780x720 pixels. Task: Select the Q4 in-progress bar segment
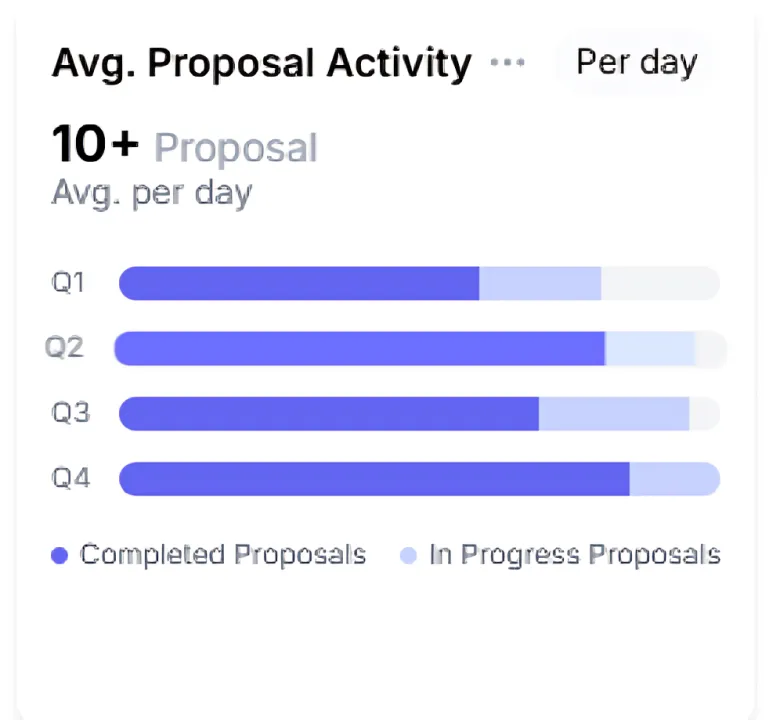[x=675, y=479]
